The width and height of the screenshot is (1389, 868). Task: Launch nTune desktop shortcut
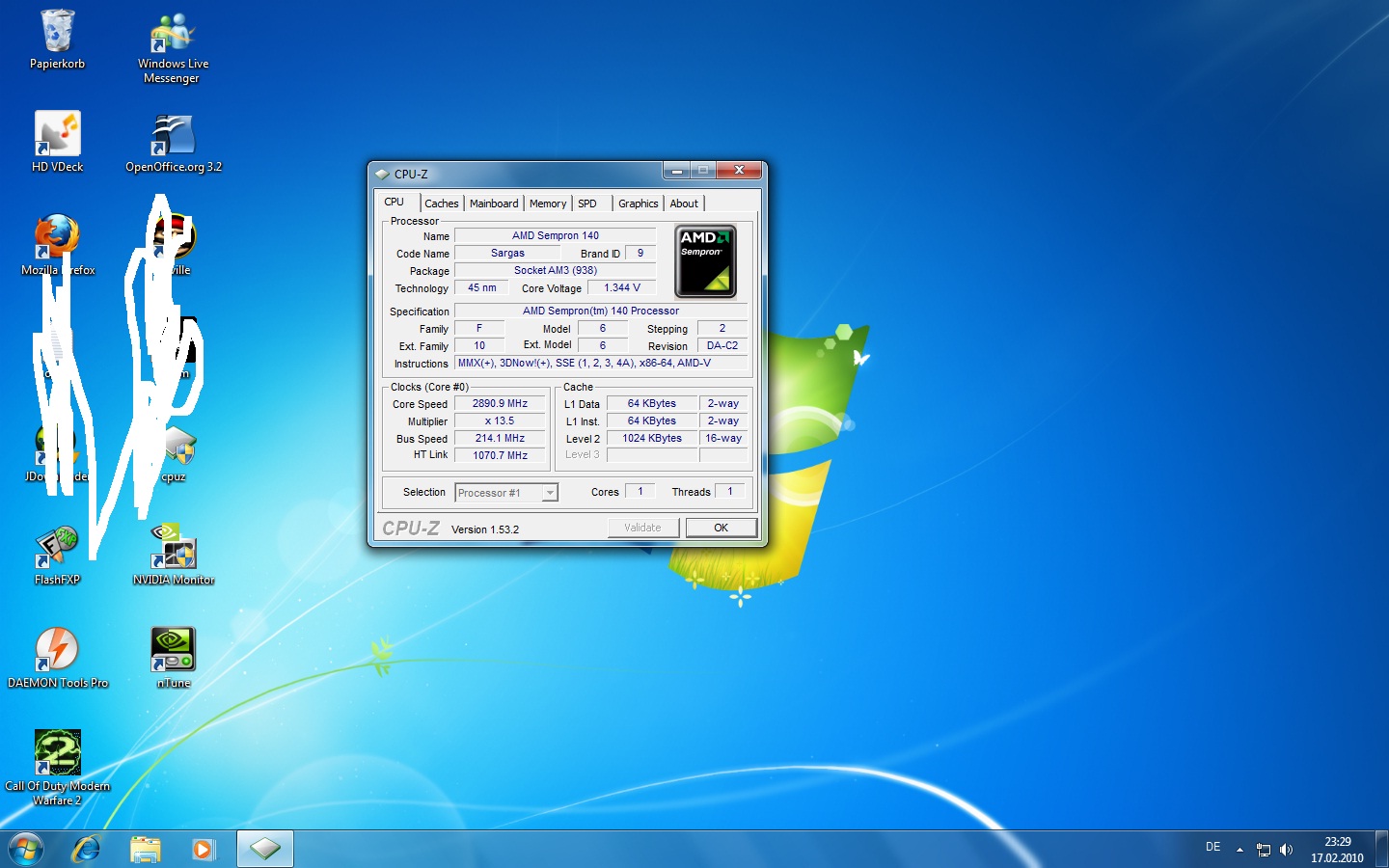[174, 657]
